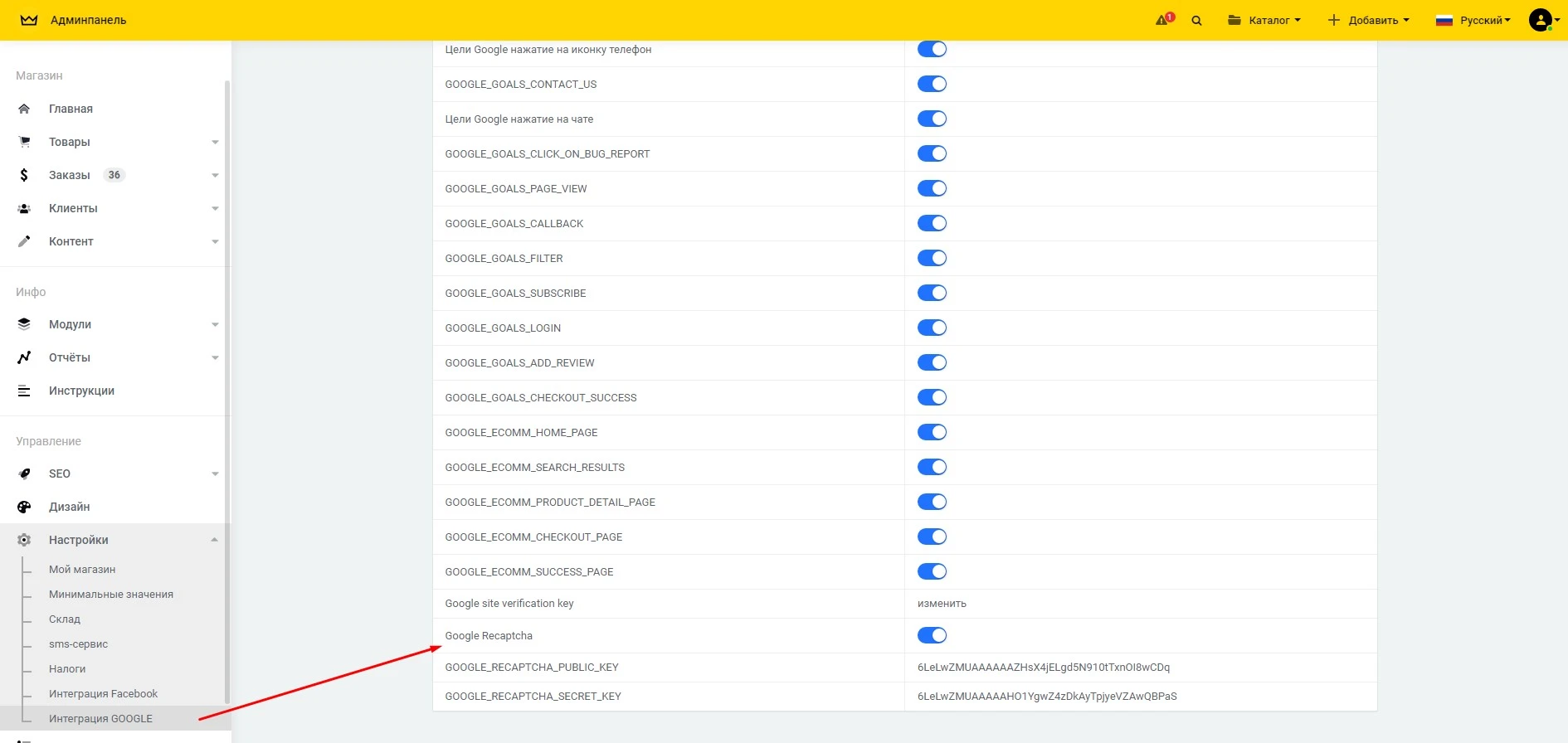The width and height of the screenshot is (1568, 743).
Task: Click the graph icon beside Отчёты
Action: (x=24, y=357)
